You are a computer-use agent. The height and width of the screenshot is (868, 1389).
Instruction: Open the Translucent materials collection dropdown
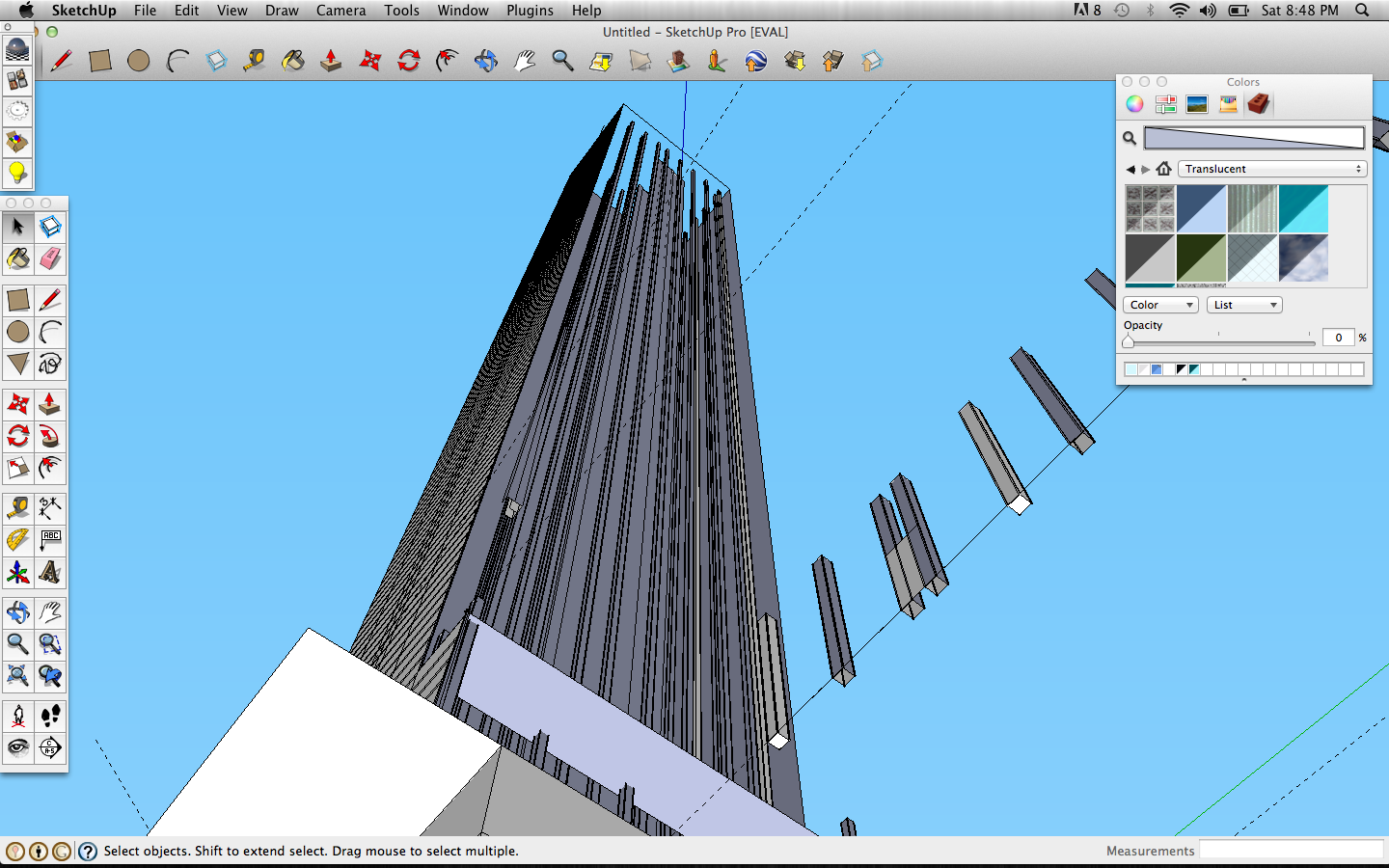pyautogui.click(x=1271, y=169)
